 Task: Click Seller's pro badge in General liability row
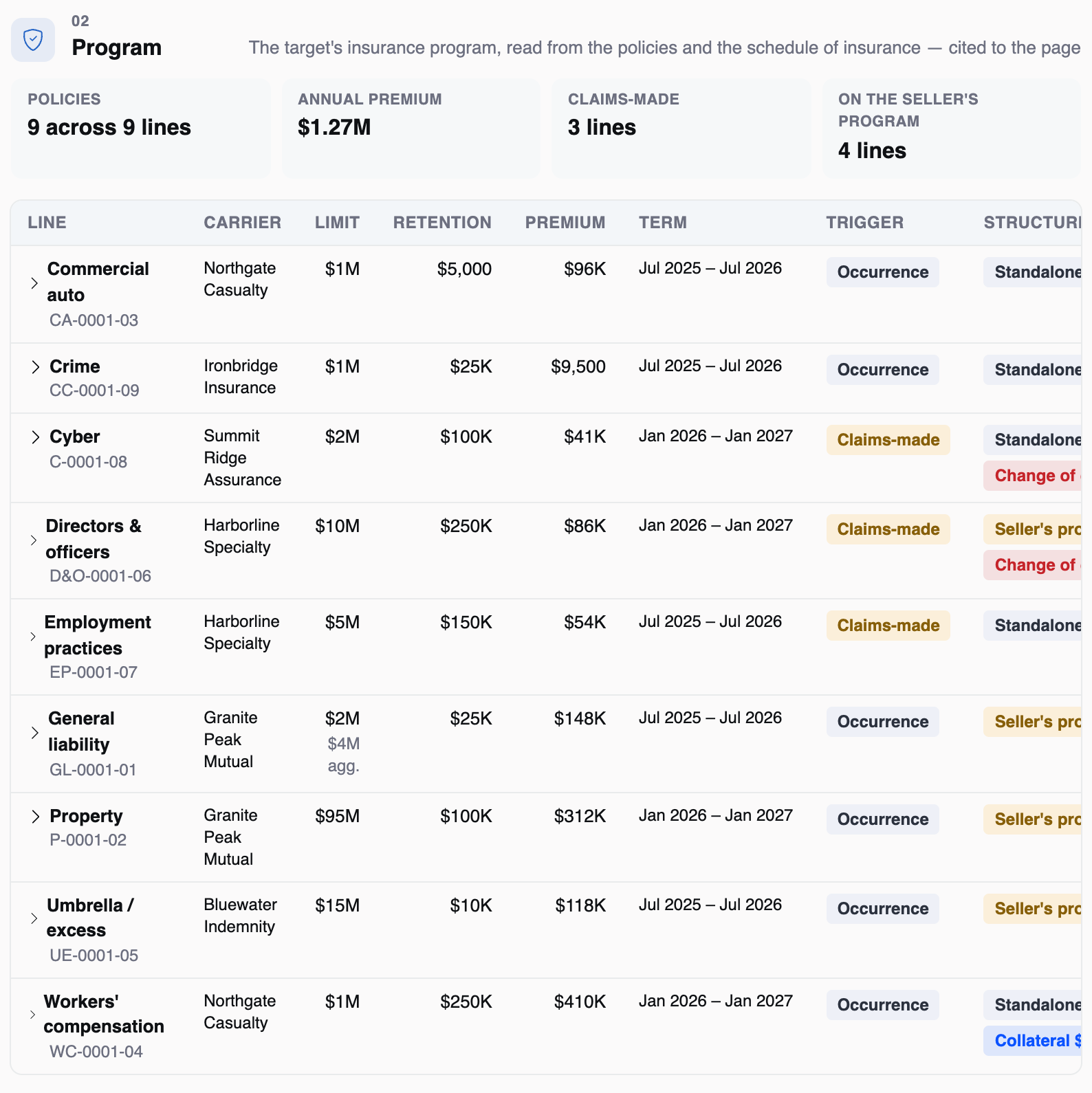coord(1033,722)
